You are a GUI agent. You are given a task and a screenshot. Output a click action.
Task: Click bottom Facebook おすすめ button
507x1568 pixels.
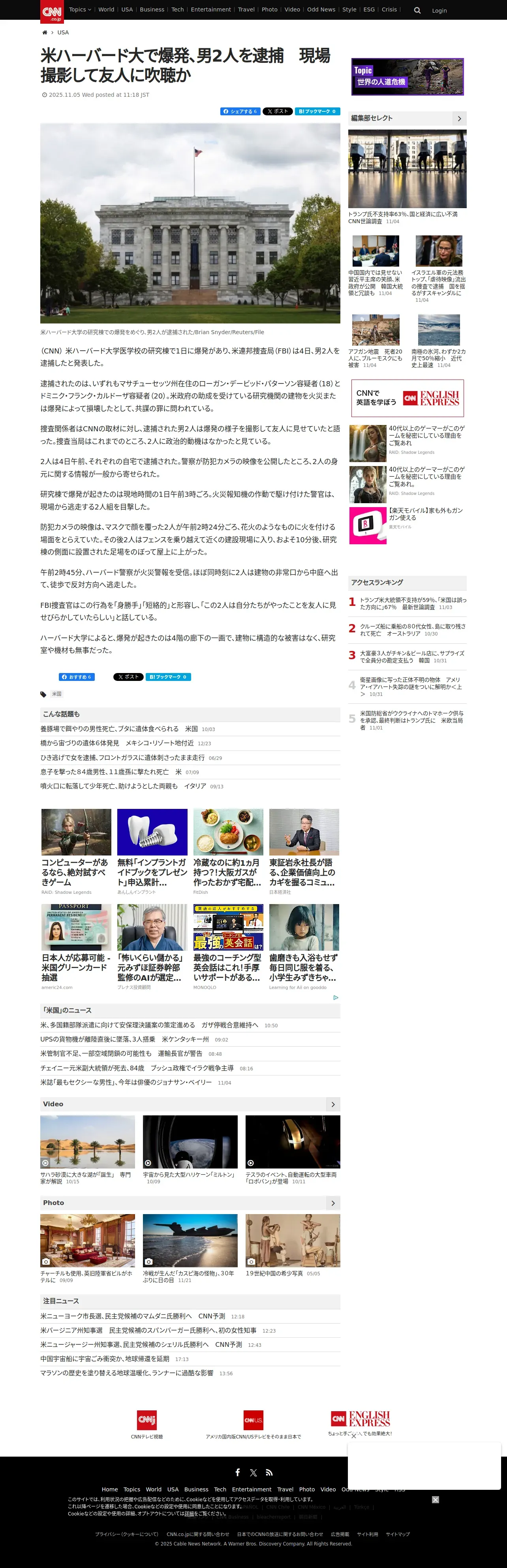click(77, 677)
